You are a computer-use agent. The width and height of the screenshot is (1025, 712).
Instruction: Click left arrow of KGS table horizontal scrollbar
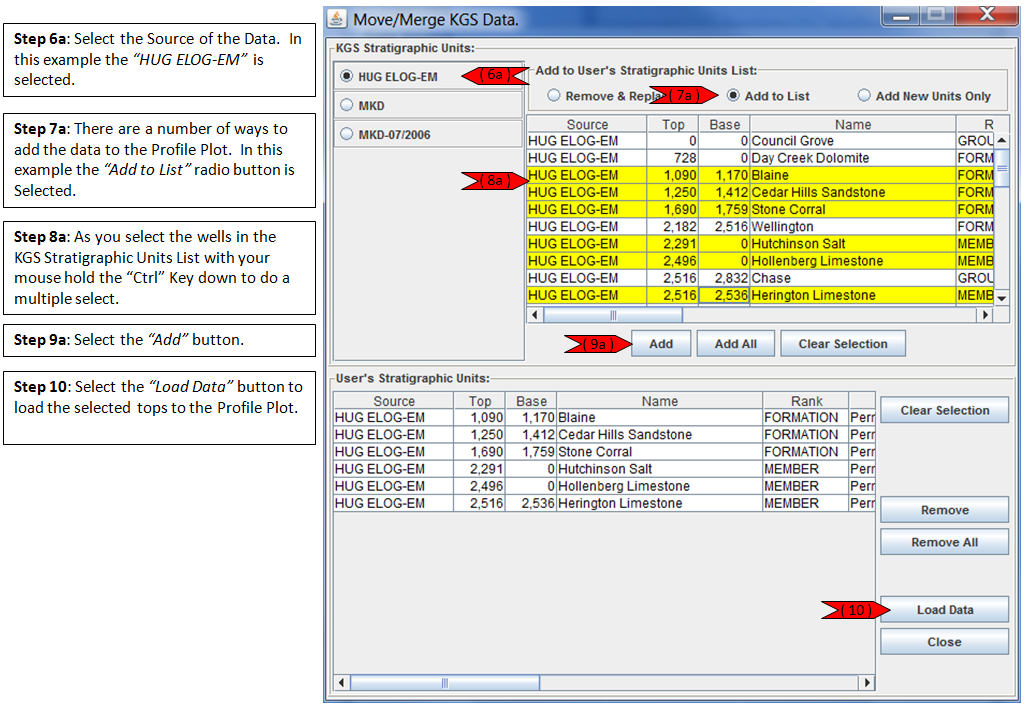(535, 314)
